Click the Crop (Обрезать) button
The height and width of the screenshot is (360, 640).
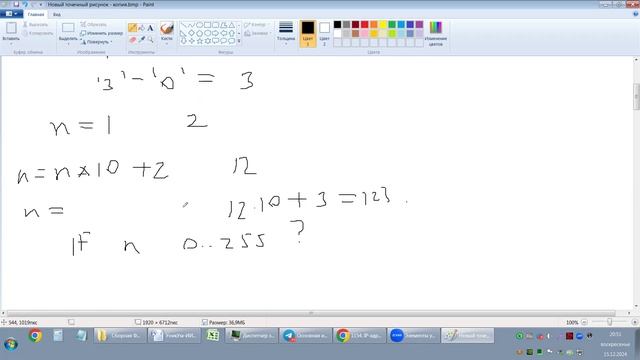(x=93, y=24)
